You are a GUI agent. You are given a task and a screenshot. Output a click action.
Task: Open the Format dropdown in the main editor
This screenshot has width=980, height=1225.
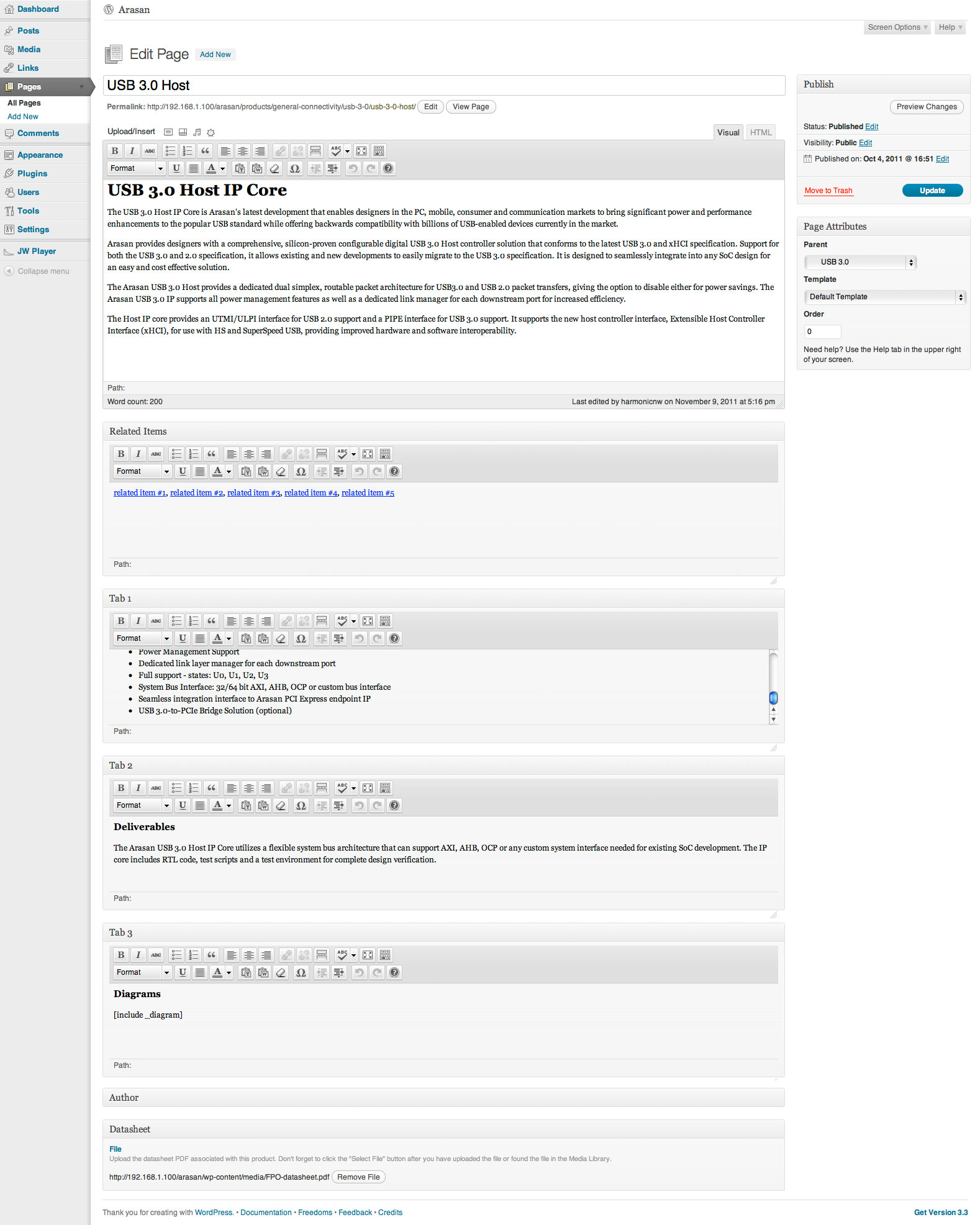(x=137, y=168)
